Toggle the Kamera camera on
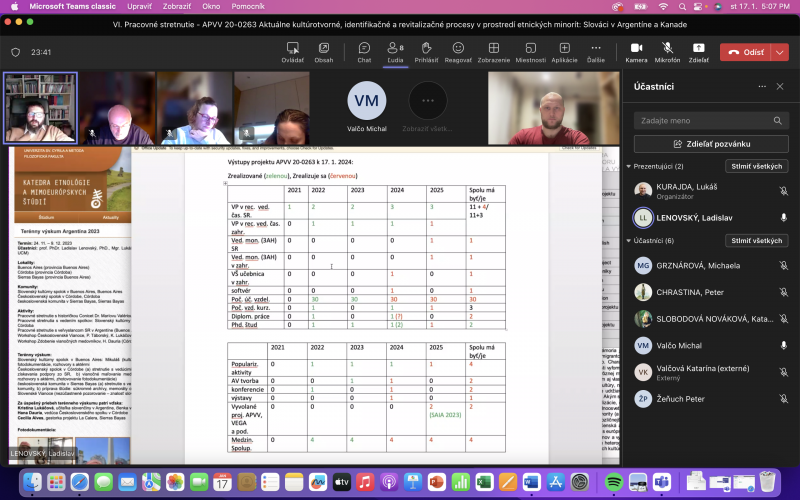Image resolution: width=800 pixels, height=500 pixels. [636, 49]
